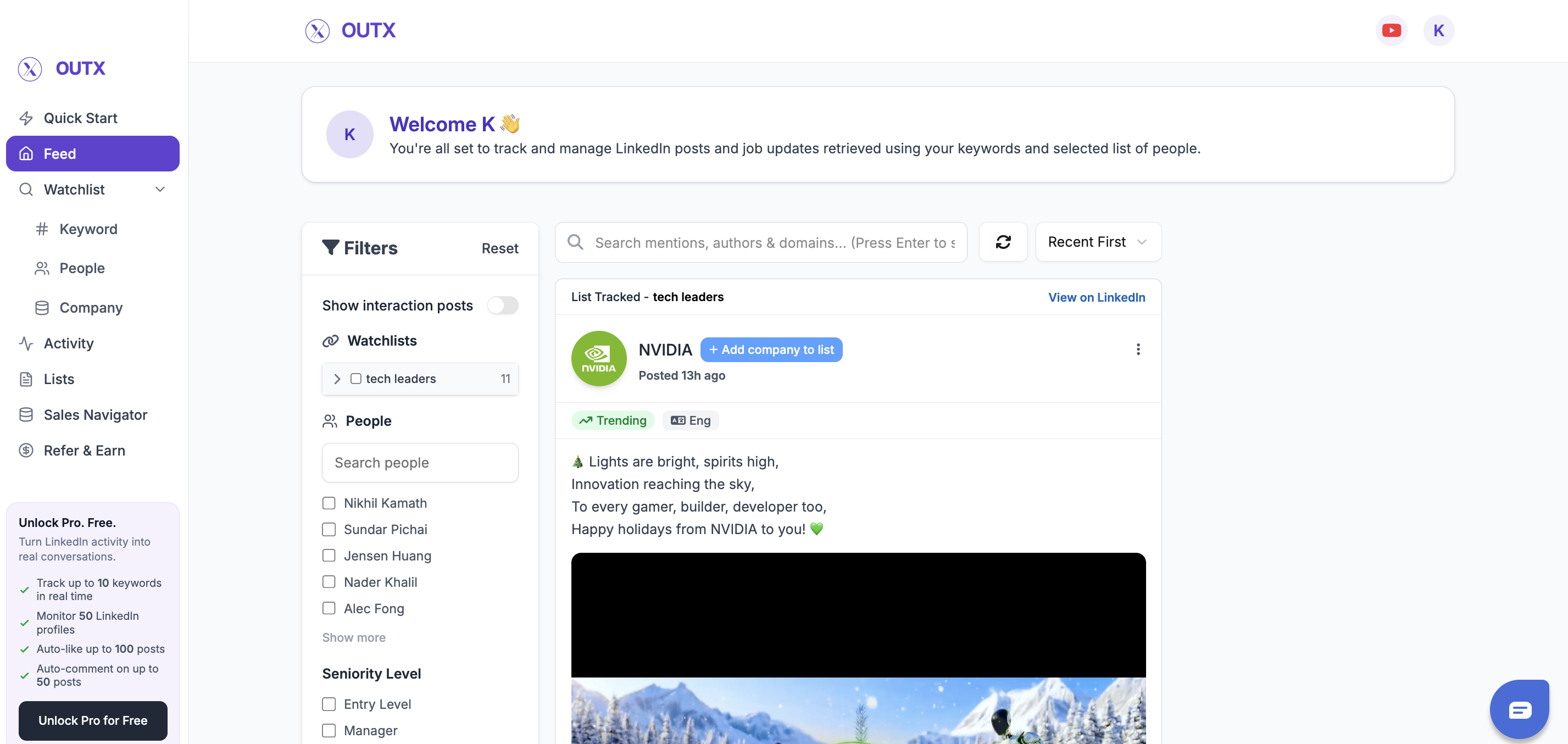Click the K profile avatar in header
The height and width of the screenshot is (744, 1568).
click(1438, 30)
